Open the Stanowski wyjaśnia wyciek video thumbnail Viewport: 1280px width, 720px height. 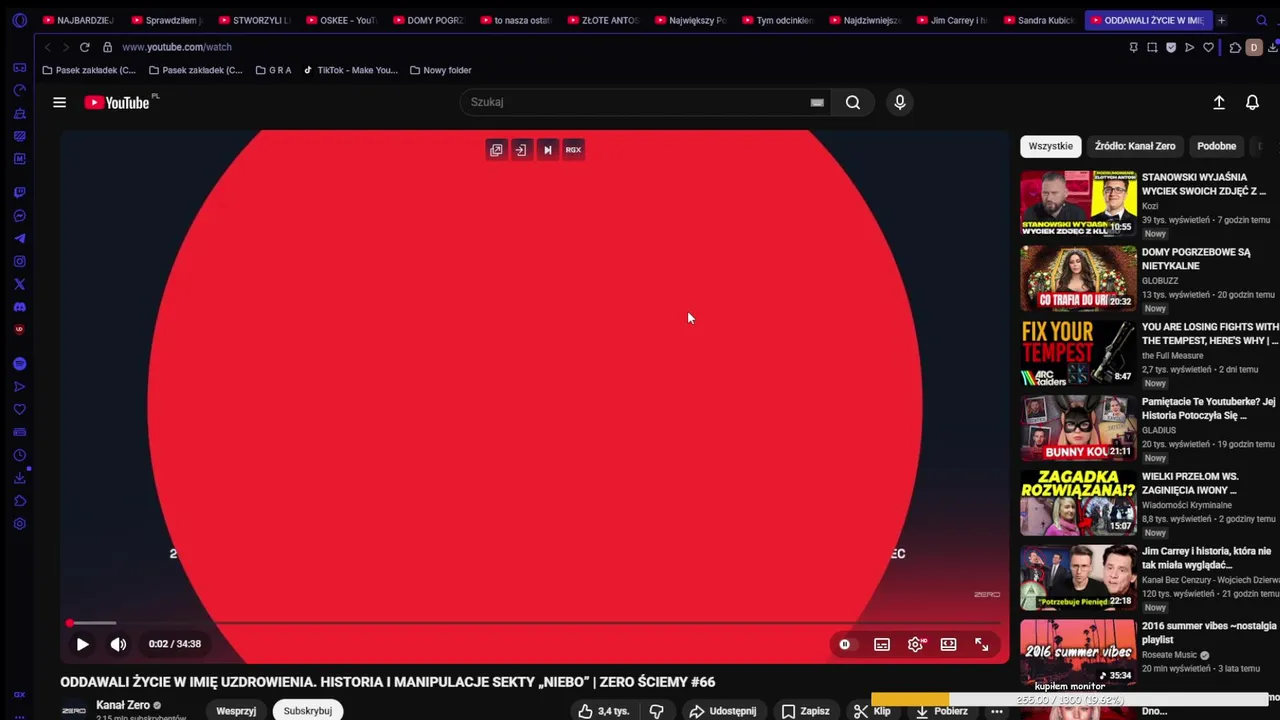[1078, 203]
